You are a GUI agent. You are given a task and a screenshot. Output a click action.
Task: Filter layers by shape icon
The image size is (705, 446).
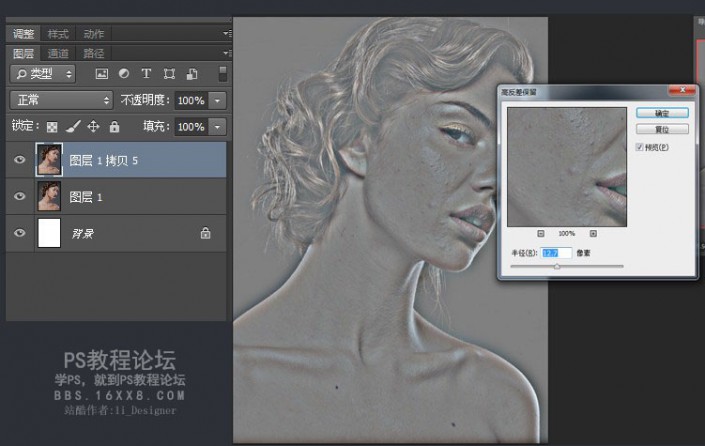[x=169, y=74]
